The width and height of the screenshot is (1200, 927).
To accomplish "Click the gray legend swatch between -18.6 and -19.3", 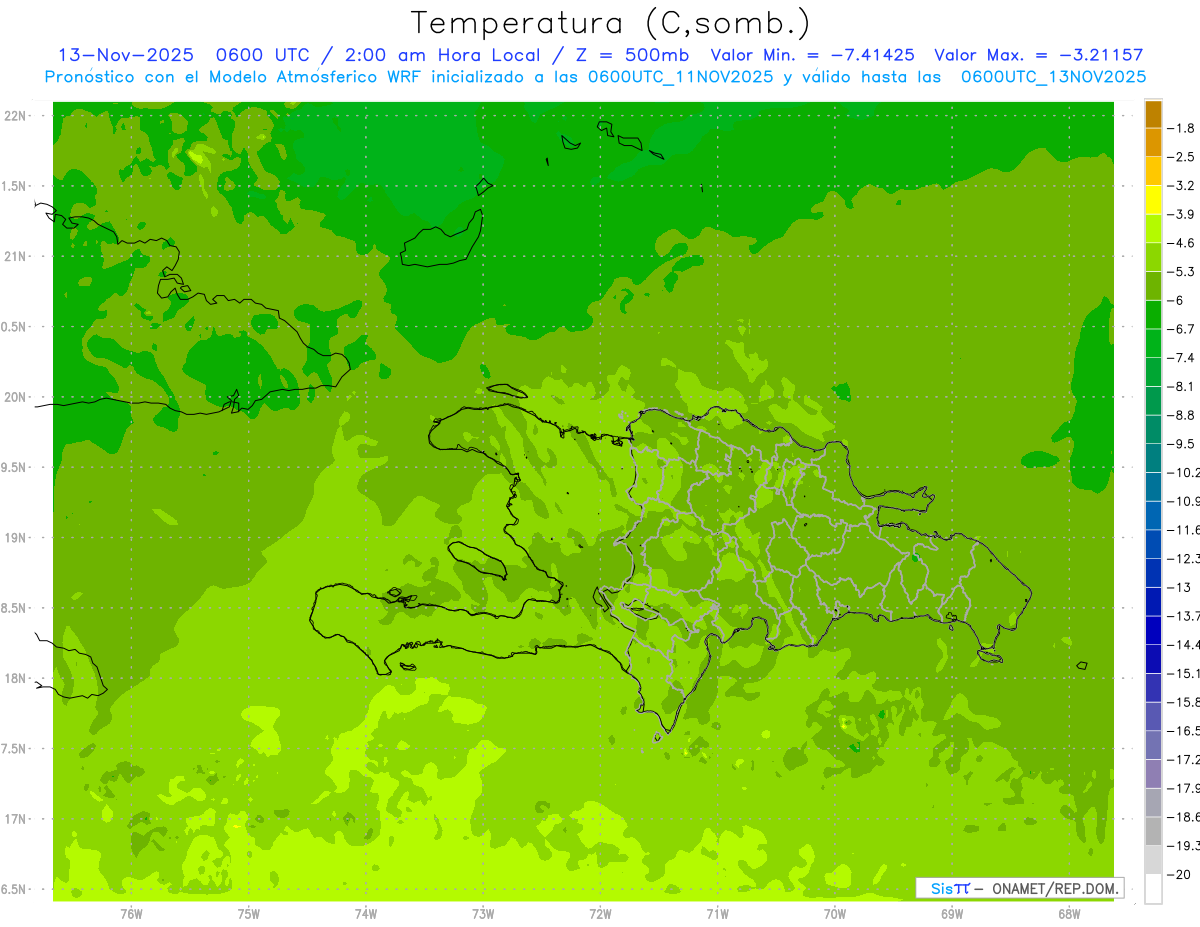I will point(1153,831).
